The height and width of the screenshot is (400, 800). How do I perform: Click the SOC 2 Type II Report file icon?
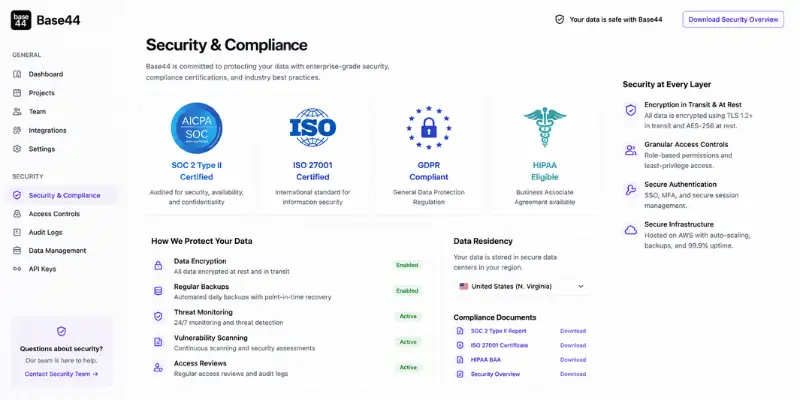[460, 331]
